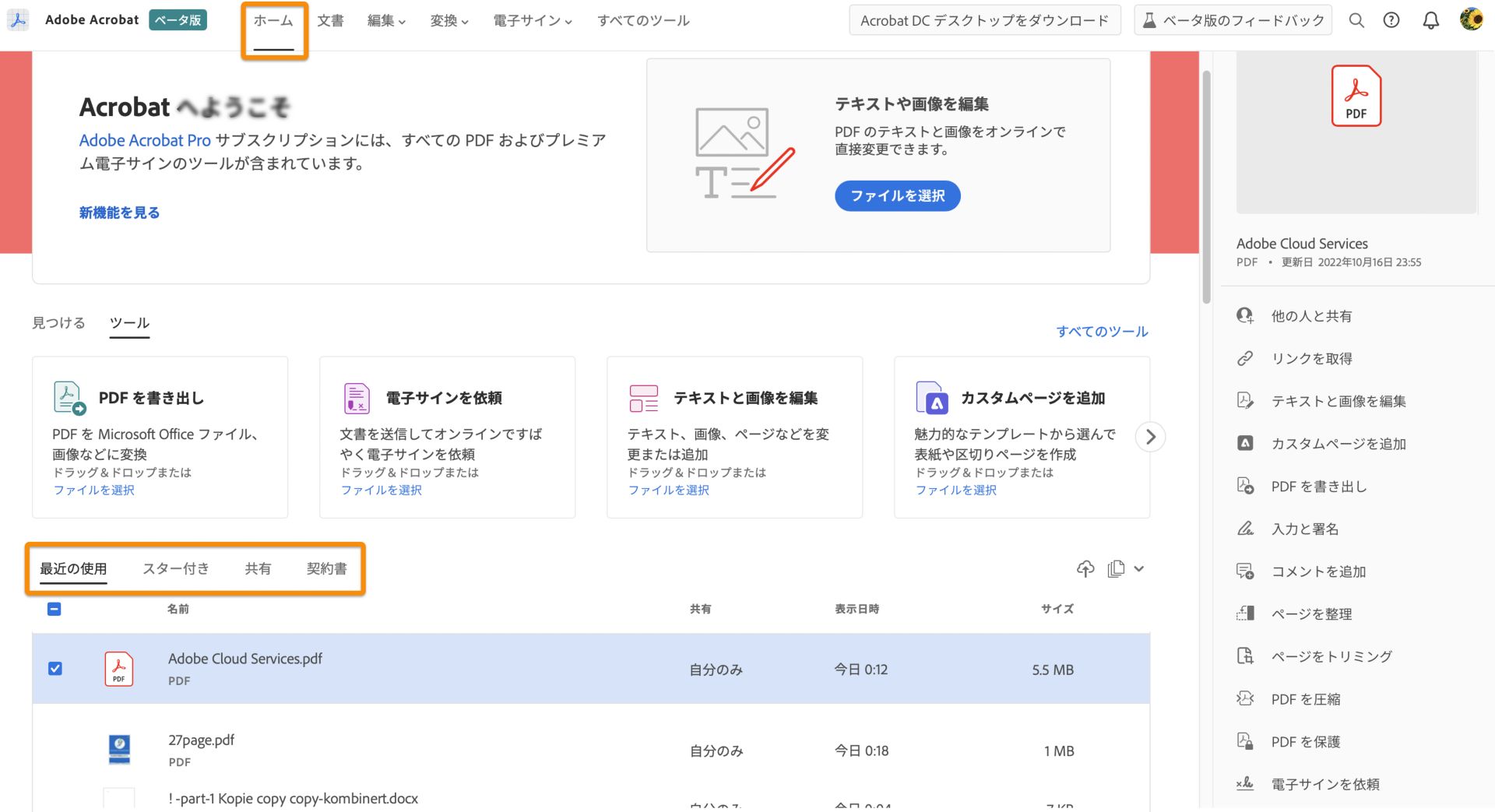Click the PDF を書き出し sidebar icon
1495x812 pixels.
pos(1245,486)
